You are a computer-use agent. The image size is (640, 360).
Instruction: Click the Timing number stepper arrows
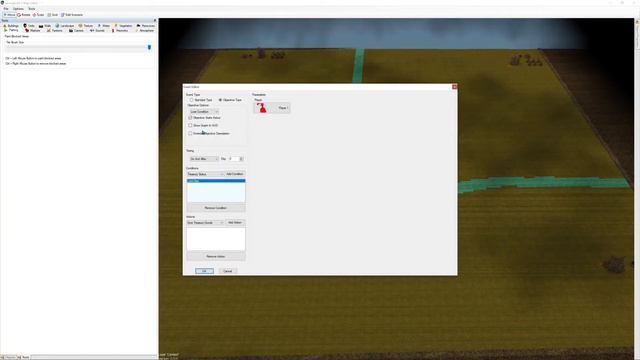click(241, 159)
